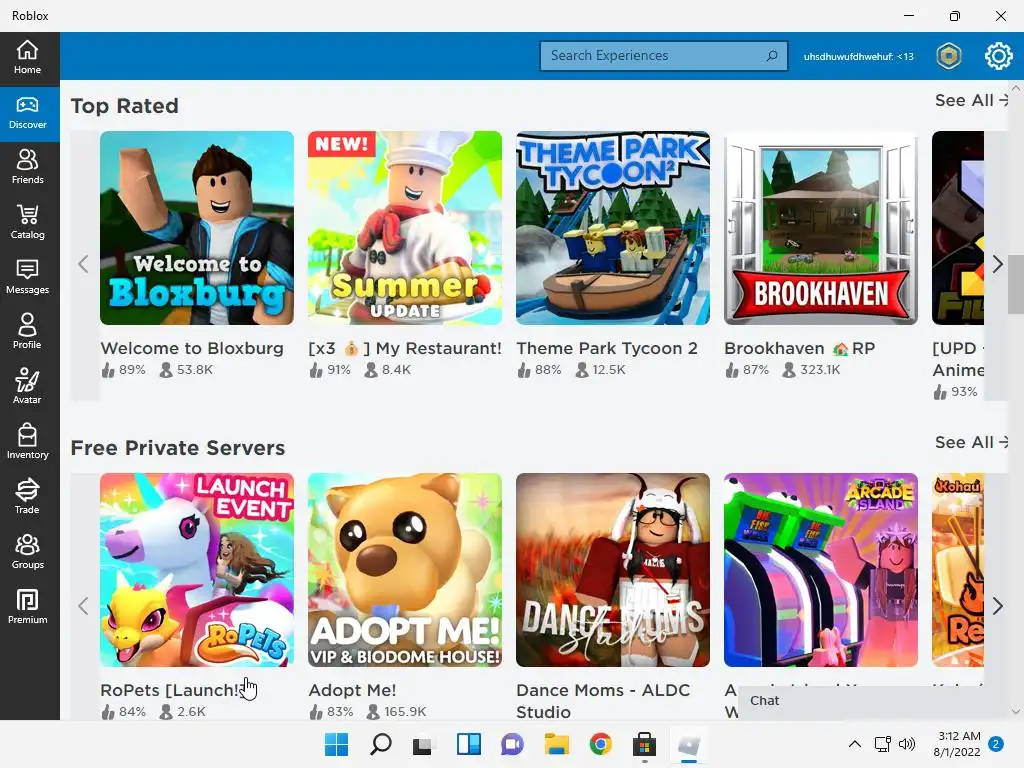The width and height of the screenshot is (1024, 768).
Task: Click the Welcome to Bloxburg title
Action: pos(192,349)
